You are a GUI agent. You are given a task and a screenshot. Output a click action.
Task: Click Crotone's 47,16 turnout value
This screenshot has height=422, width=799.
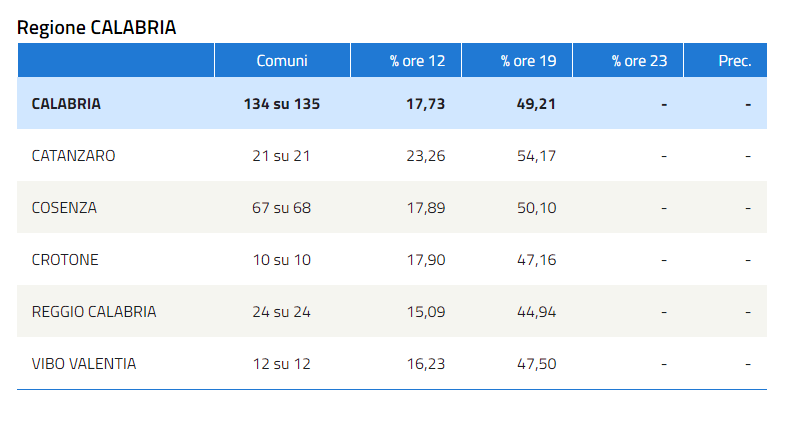(x=537, y=260)
